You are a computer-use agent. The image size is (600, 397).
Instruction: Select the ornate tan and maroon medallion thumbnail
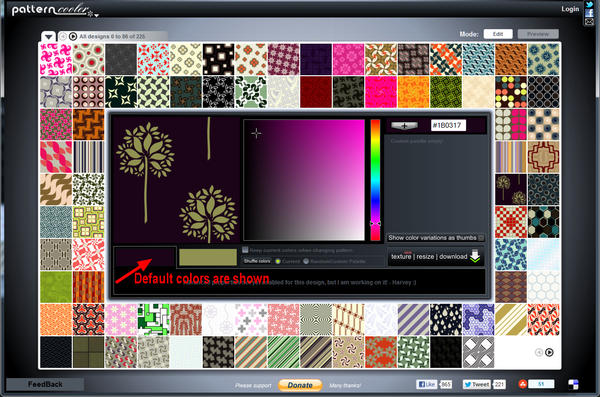[x=543, y=157]
